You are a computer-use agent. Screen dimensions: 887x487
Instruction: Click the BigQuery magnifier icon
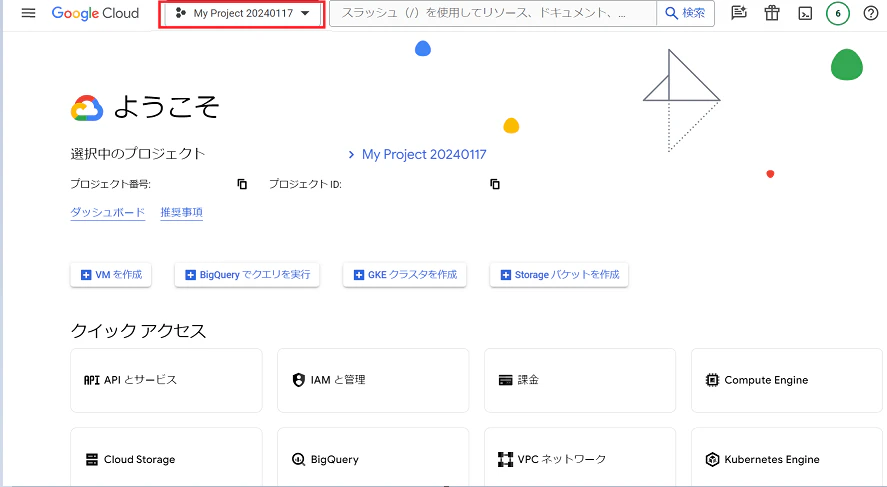coord(299,459)
